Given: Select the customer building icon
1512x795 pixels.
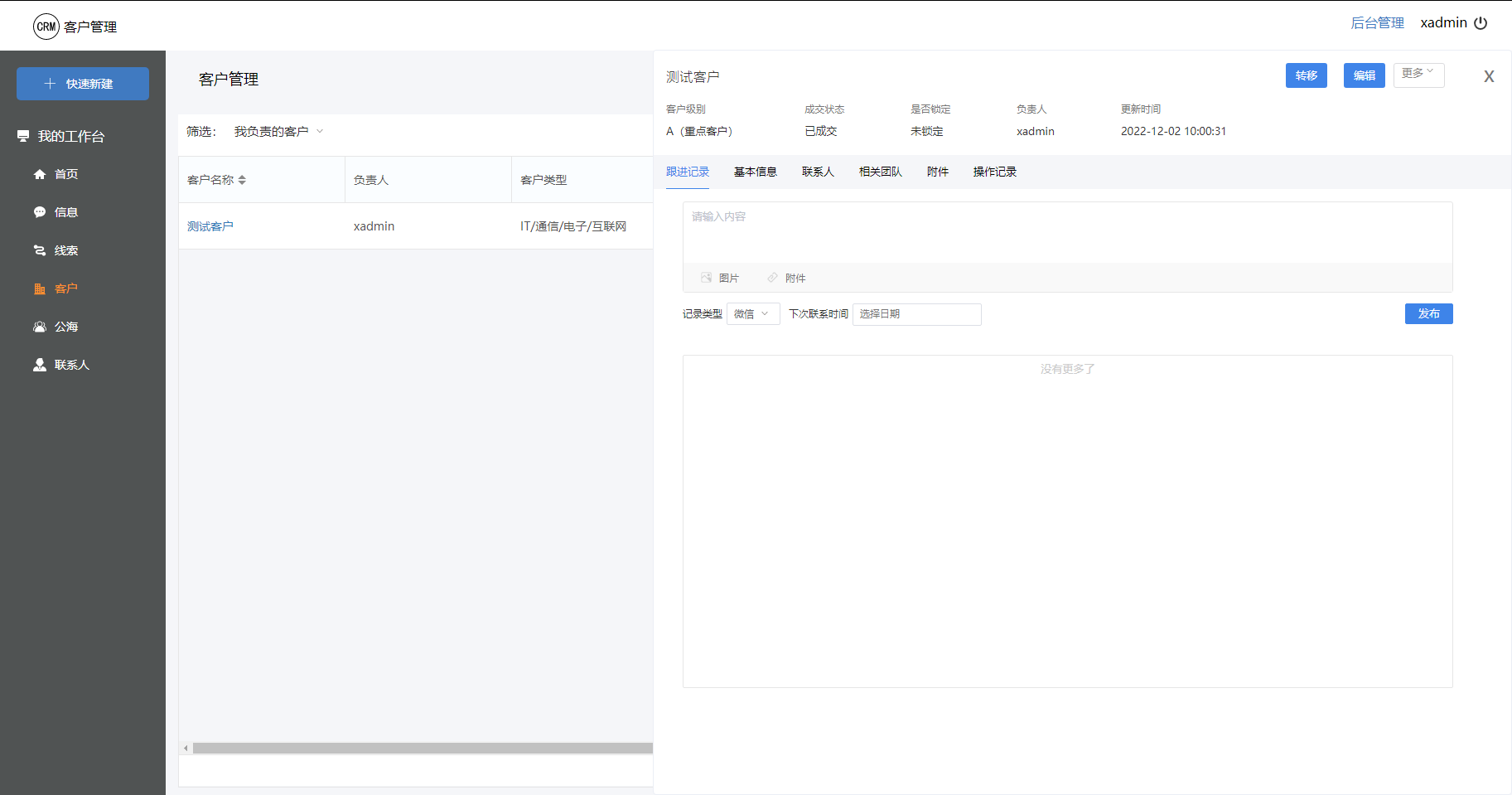Looking at the screenshot, I should point(40,288).
